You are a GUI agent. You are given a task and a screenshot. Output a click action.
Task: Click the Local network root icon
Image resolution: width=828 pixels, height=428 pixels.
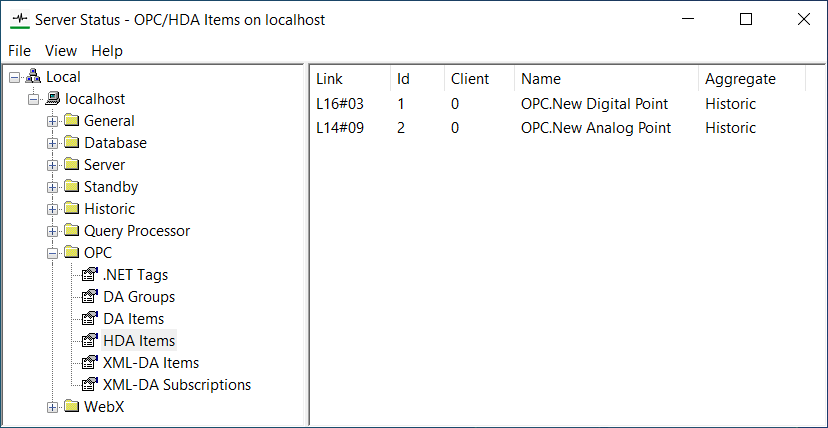[34, 77]
